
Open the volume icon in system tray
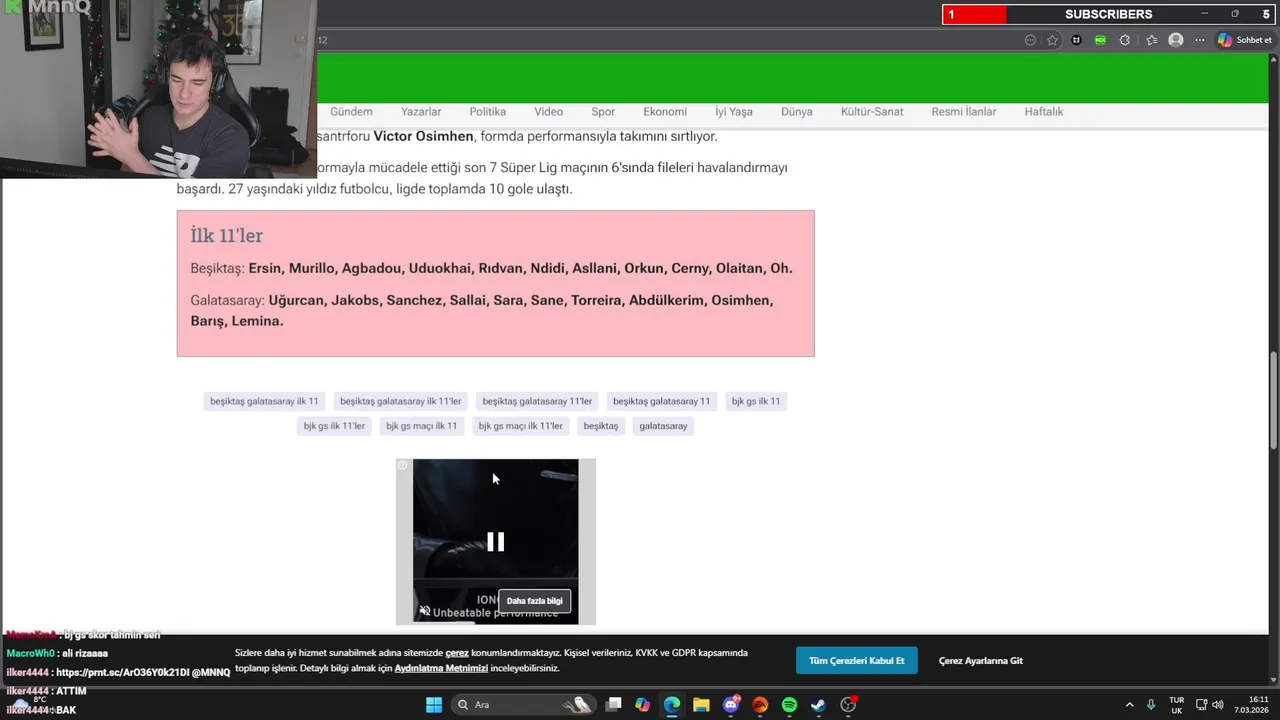tap(1218, 705)
